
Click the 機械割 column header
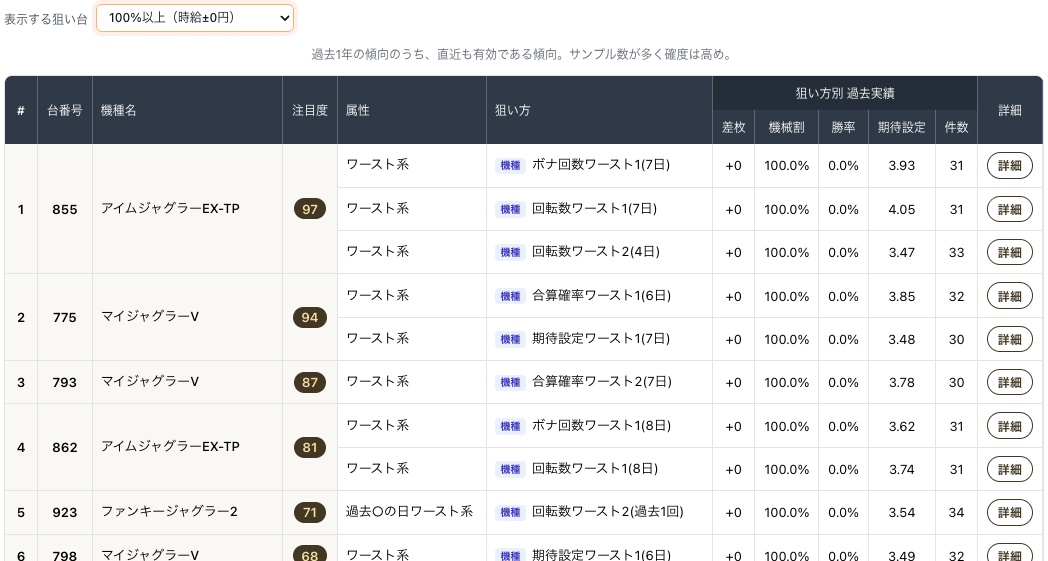(786, 127)
